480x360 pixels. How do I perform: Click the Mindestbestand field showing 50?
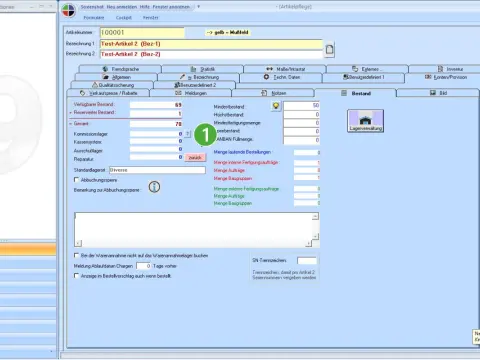pos(301,106)
